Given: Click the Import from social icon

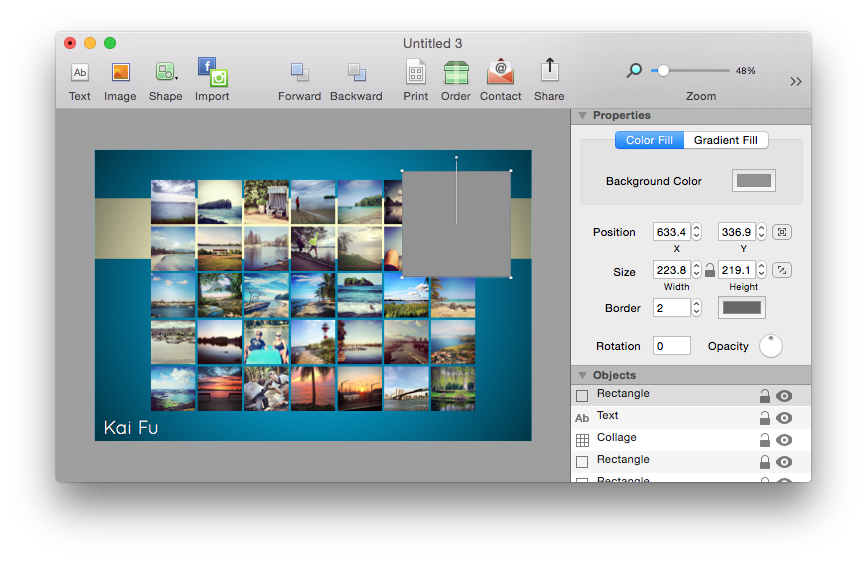Looking at the screenshot, I should pyautogui.click(x=212, y=72).
